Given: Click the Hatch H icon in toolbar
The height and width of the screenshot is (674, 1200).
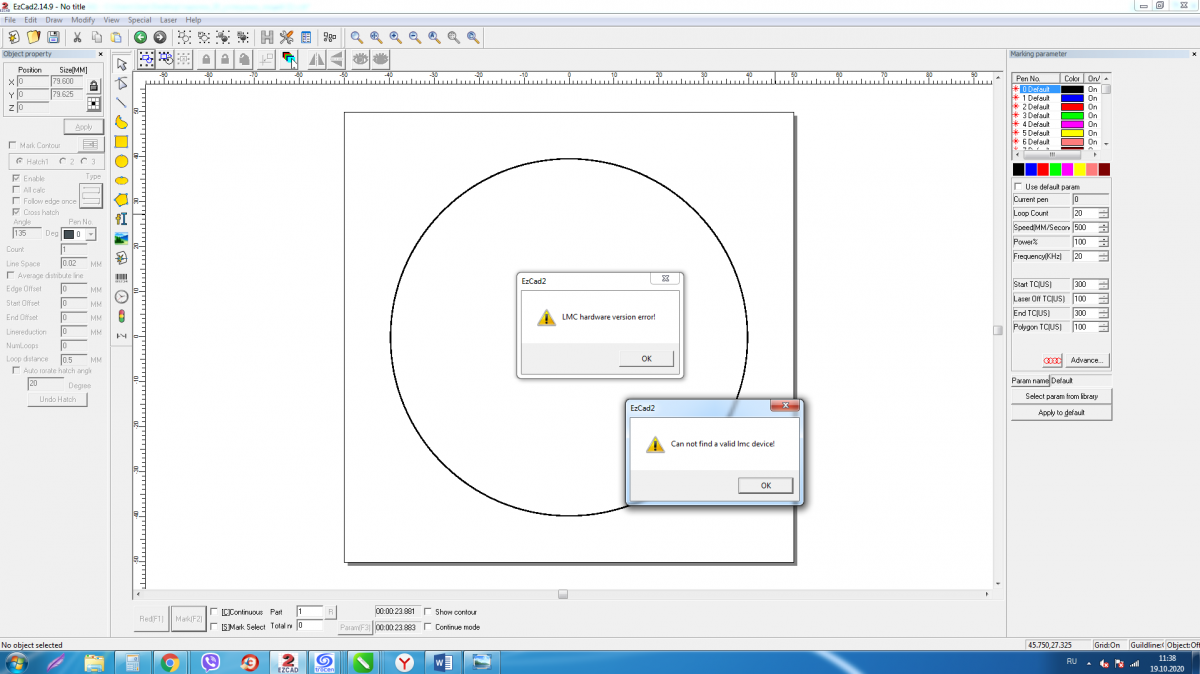Looking at the screenshot, I should [267, 37].
